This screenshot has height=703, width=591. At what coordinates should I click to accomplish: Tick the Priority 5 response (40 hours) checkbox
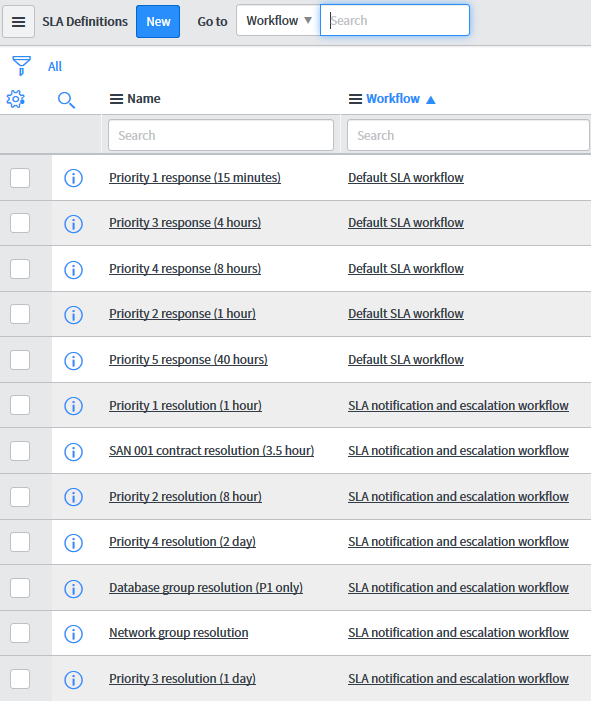(x=20, y=360)
